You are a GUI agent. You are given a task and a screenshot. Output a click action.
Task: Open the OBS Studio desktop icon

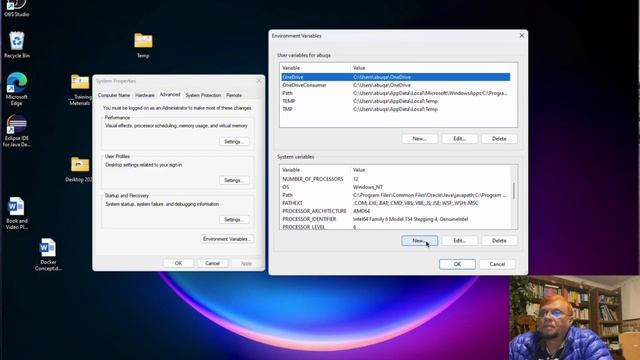coord(16,8)
